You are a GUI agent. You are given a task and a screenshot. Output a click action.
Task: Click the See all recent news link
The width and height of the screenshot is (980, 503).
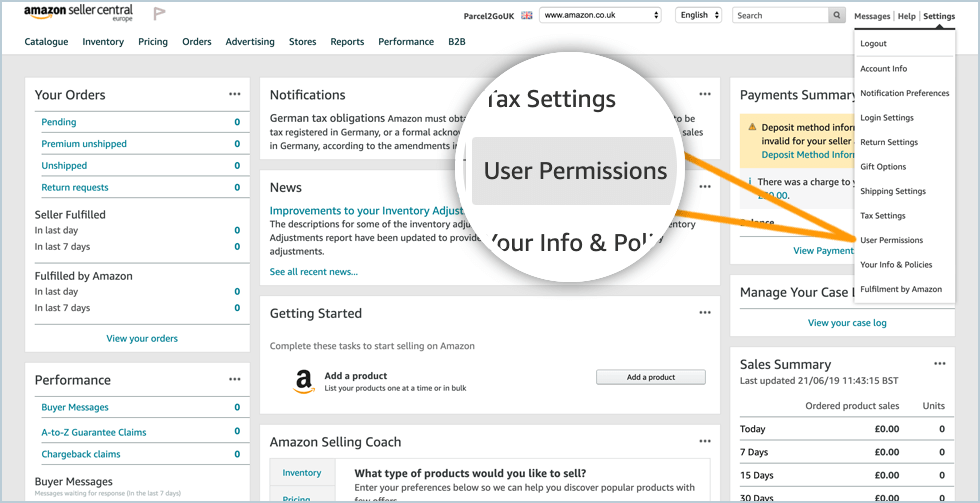point(313,272)
